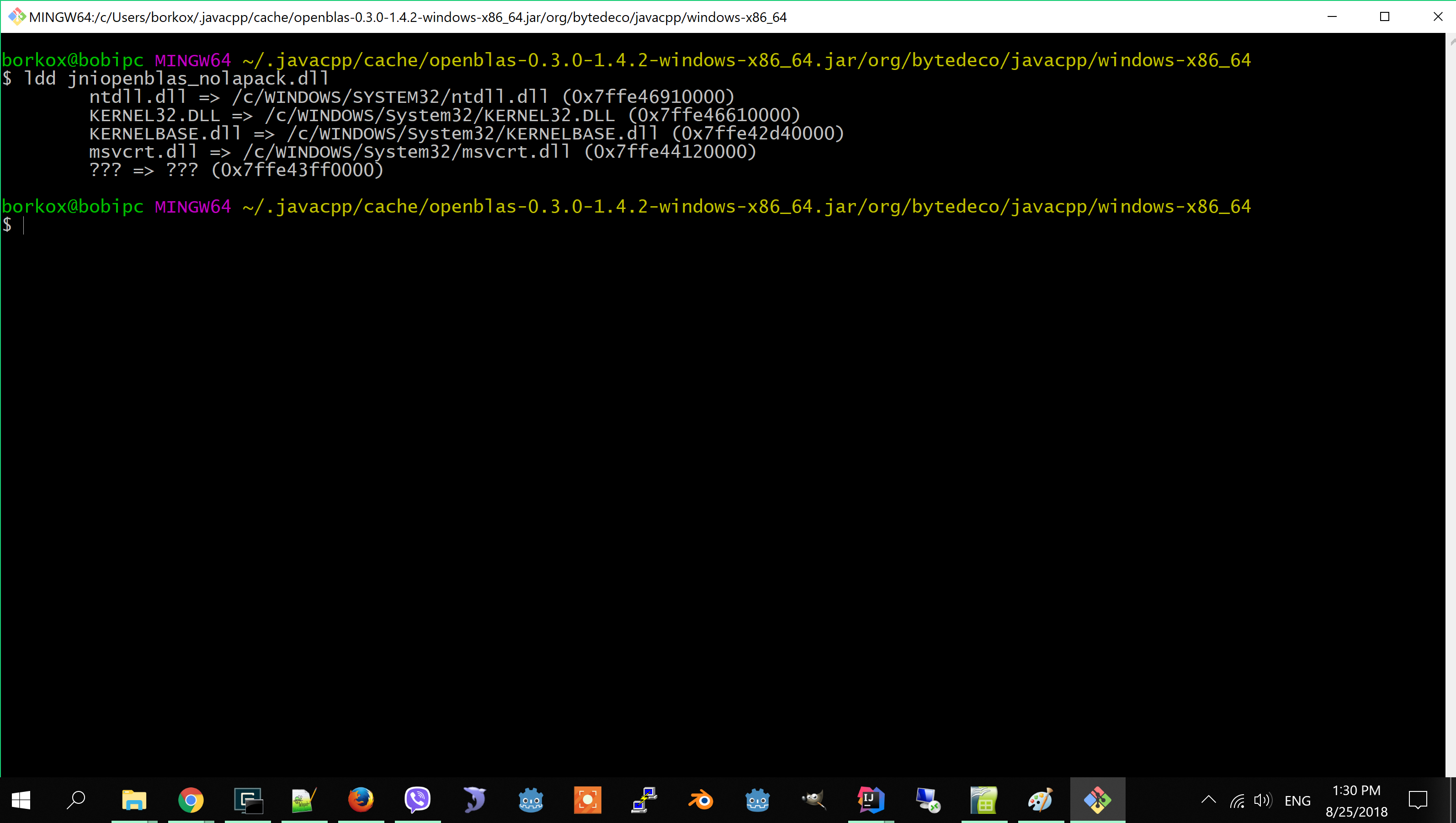The height and width of the screenshot is (823, 1456).
Task: Change ENG input language indicator
Action: tap(1297, 801)
